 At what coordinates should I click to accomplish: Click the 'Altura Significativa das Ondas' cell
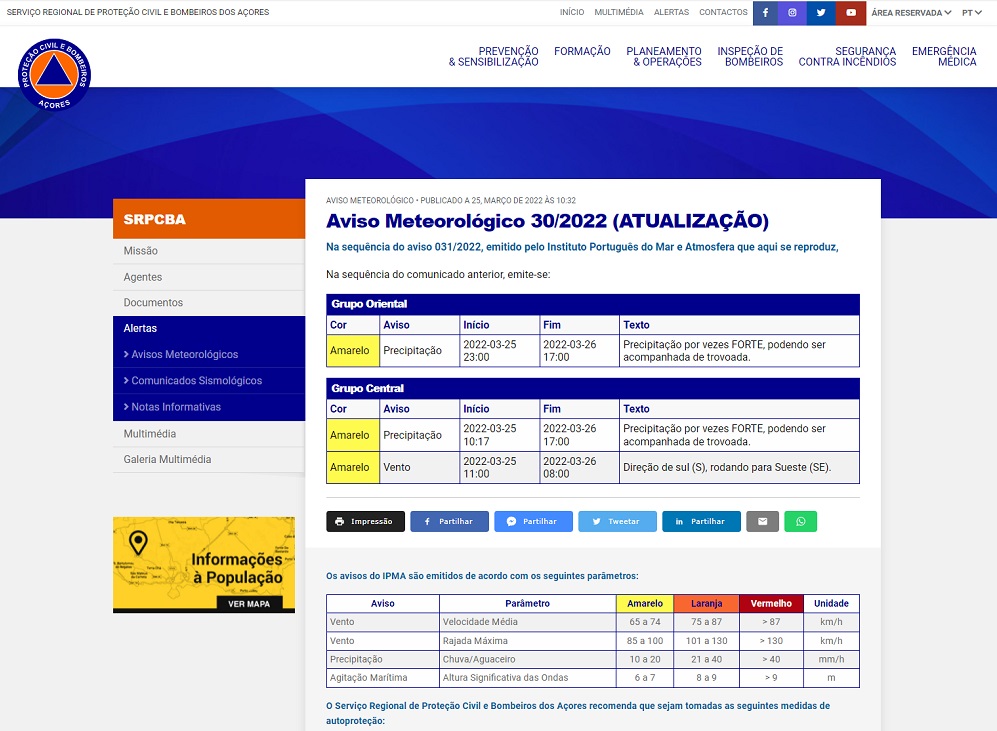click(528, 678)
